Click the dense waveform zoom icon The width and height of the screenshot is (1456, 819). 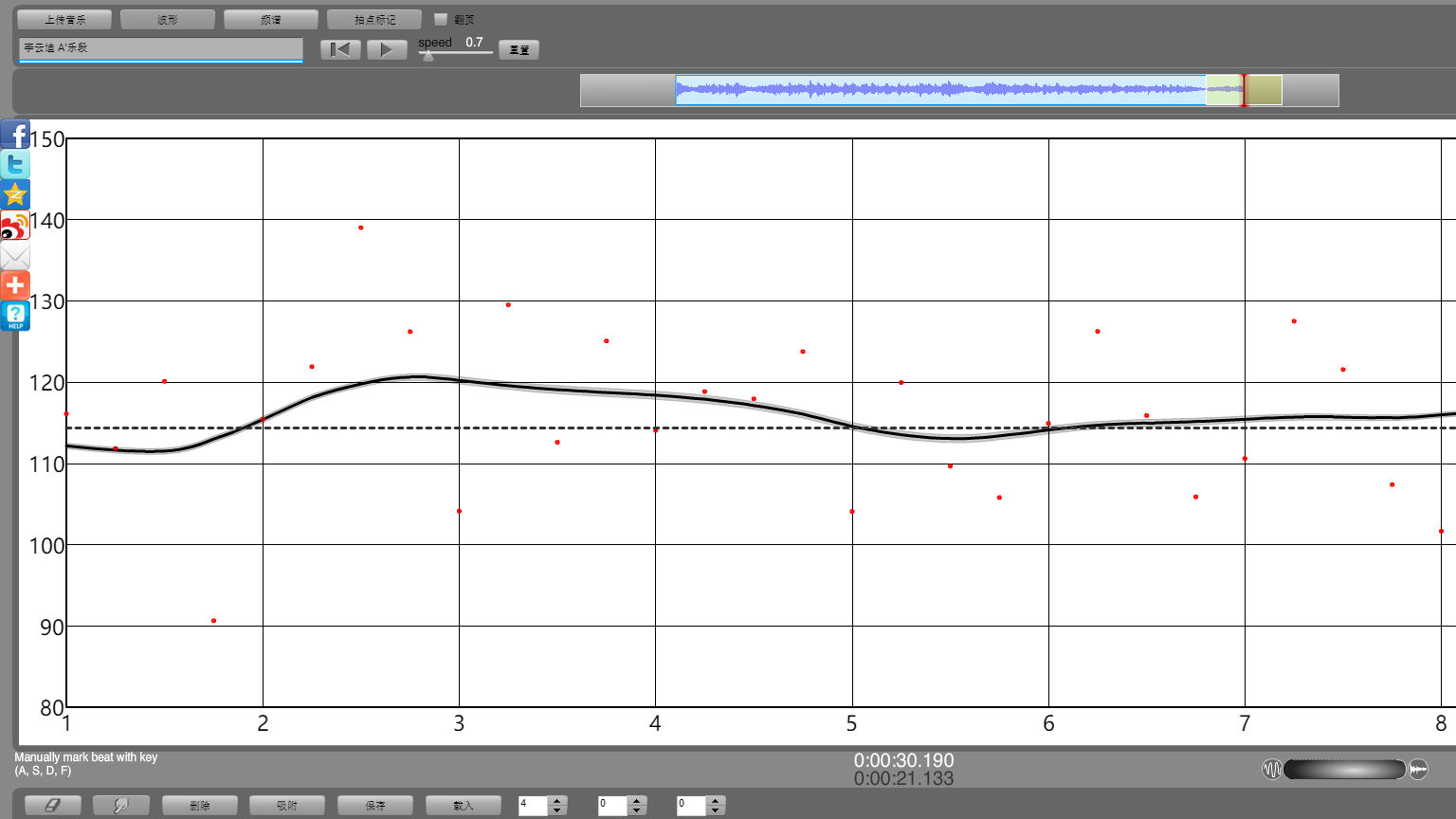tap(1418, 769)
